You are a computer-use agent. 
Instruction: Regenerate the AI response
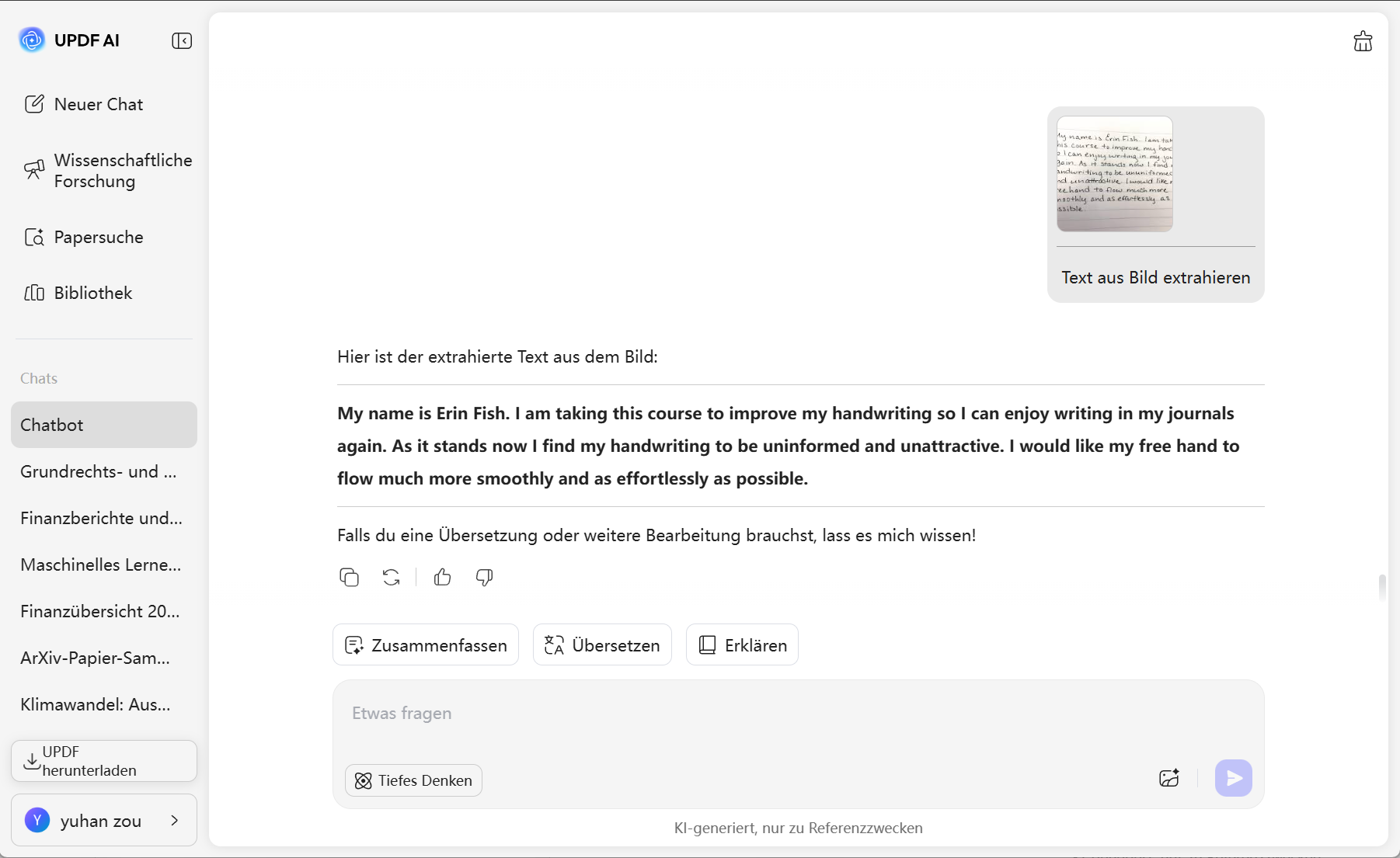pyautogui.click(x=392, y=577)
